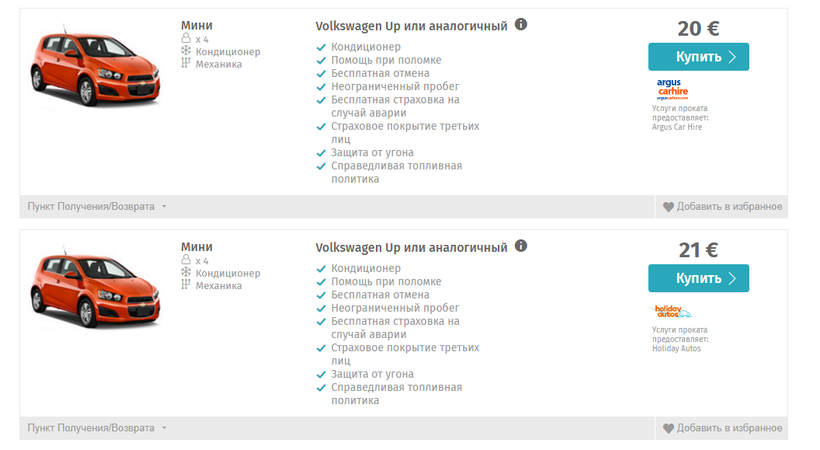Screen dimensions: 820x450
Task: Expand pickup/return point for the 20 € car
Action: pos(97,207)
